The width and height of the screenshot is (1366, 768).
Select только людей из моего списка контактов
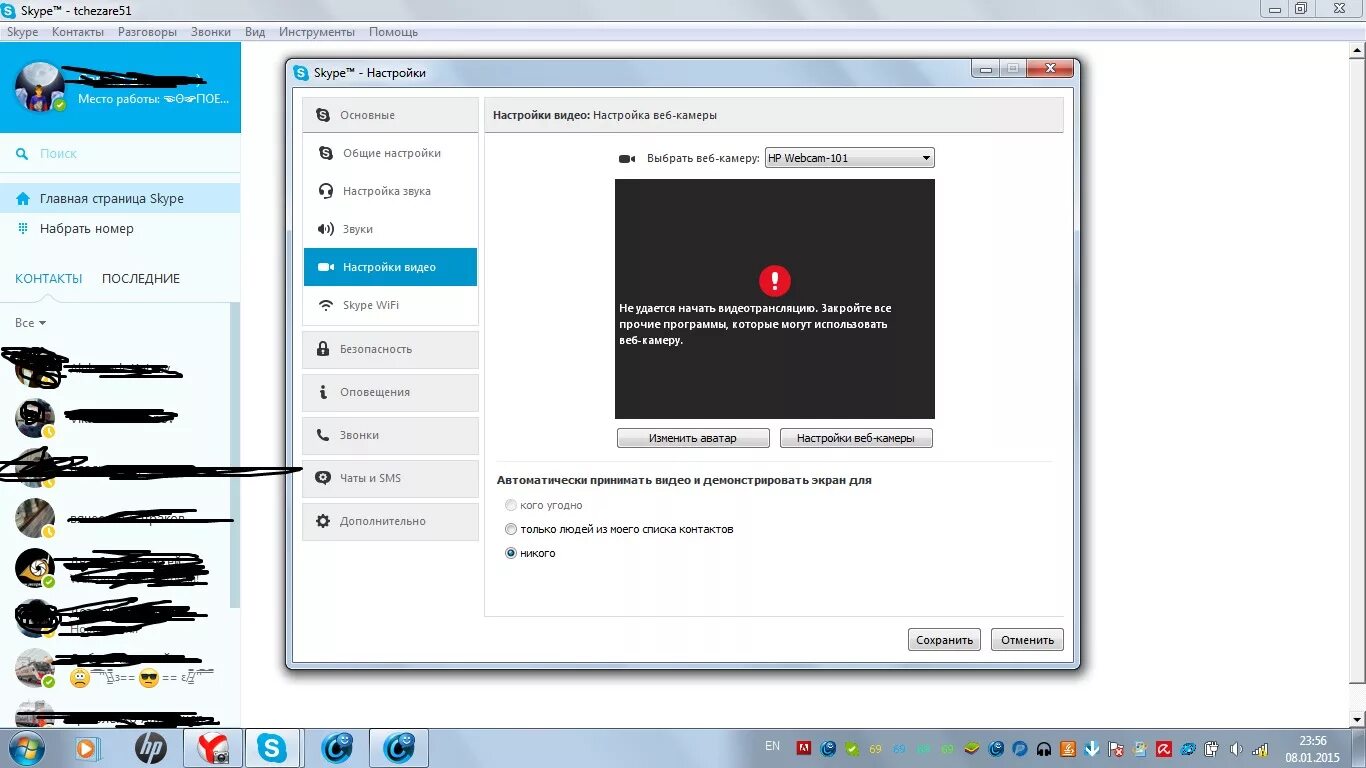[x=511, y=529]
